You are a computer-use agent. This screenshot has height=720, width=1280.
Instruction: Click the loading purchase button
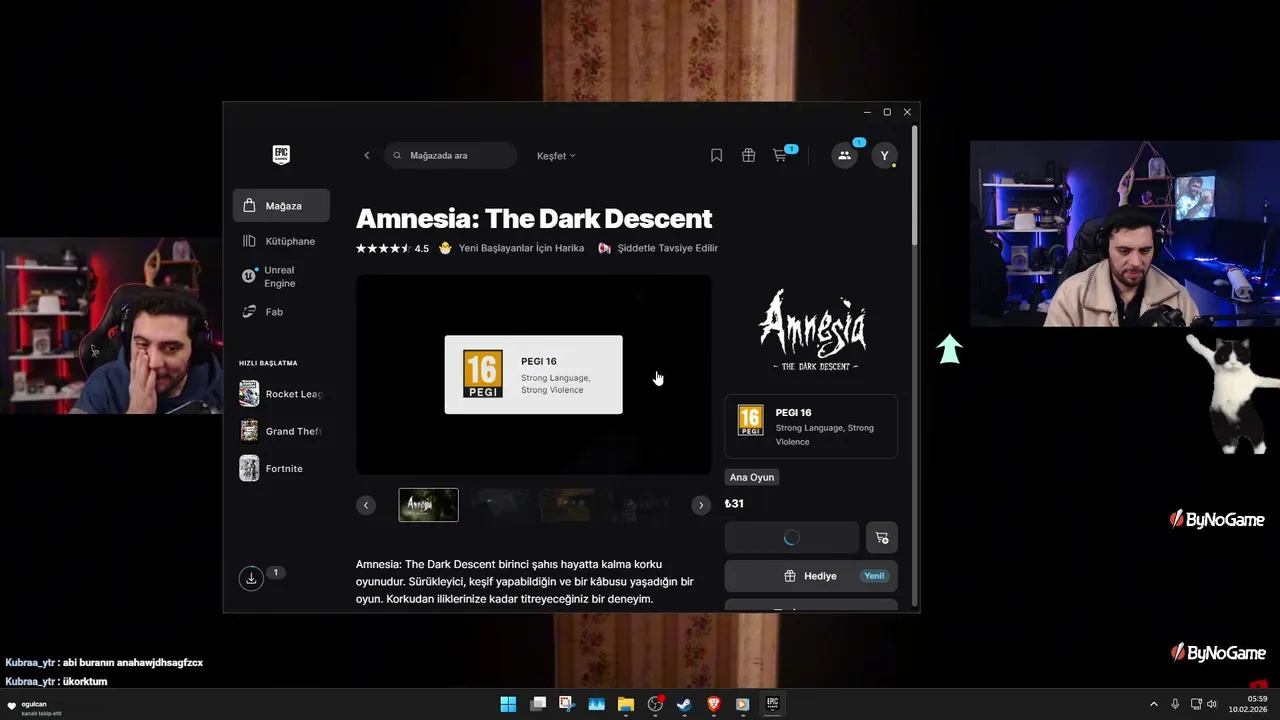[792, 538]
